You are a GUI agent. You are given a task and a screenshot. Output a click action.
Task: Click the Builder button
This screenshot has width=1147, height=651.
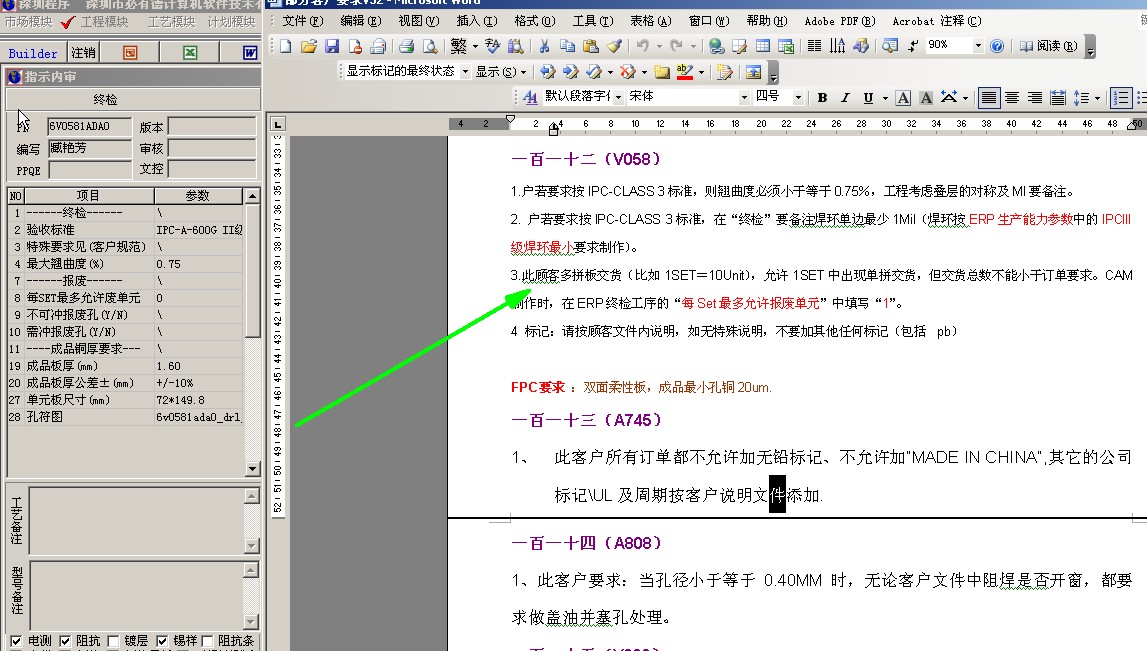33,53
